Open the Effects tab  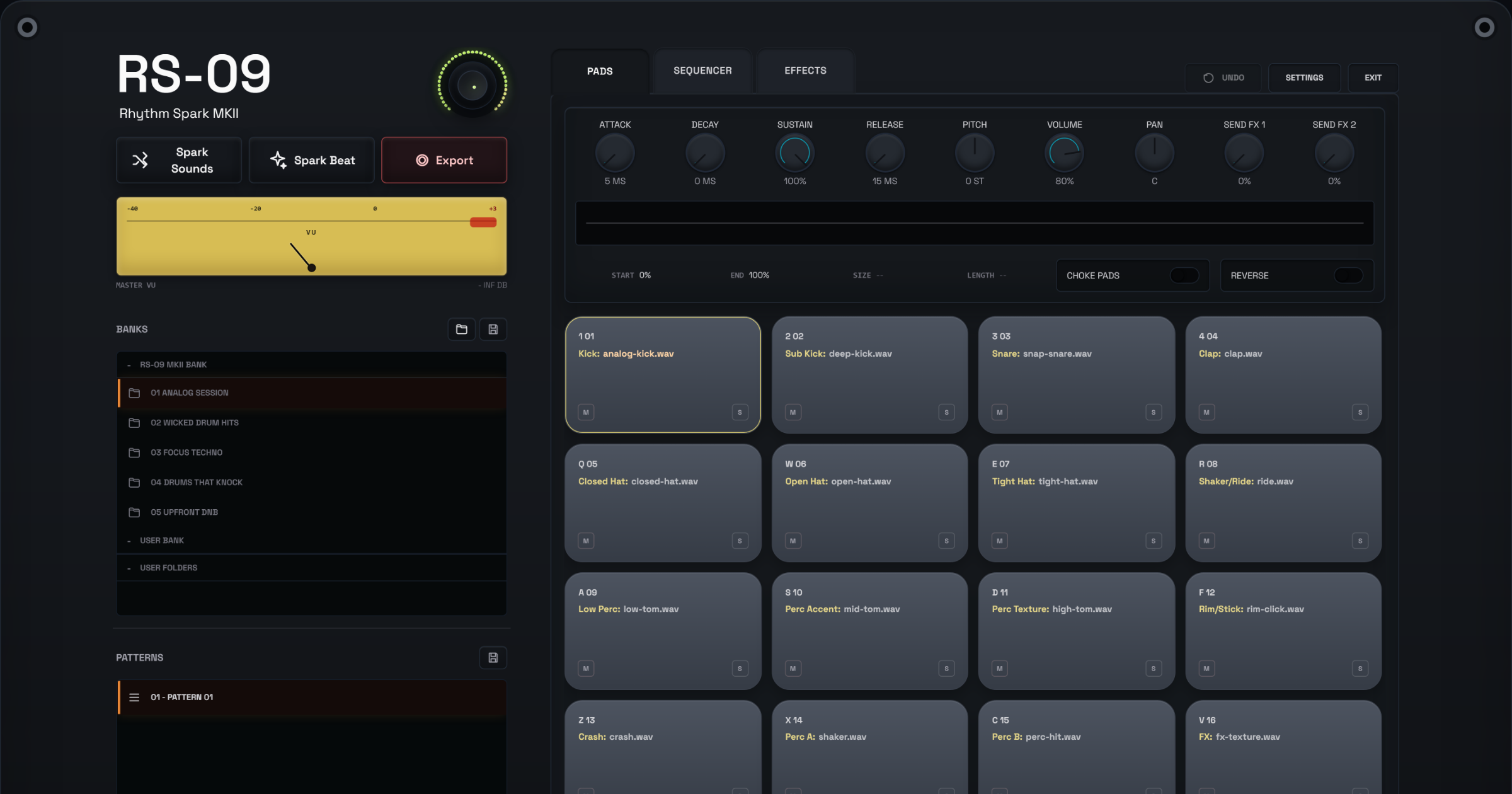pos(805,71)
